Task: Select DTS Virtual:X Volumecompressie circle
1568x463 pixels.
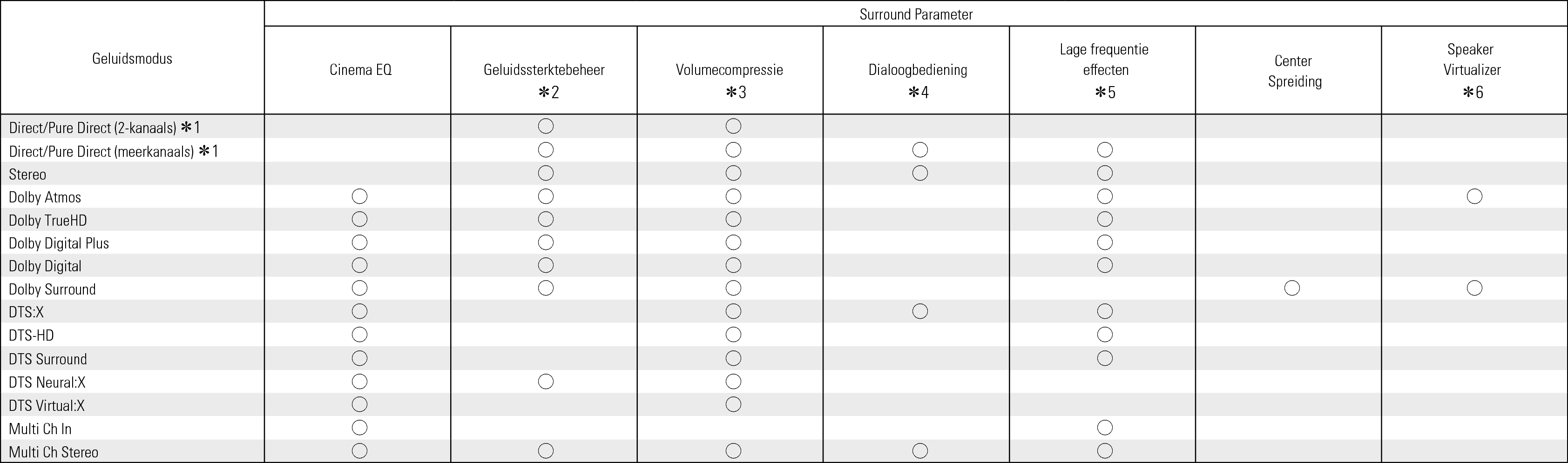Action: [733, 404]
